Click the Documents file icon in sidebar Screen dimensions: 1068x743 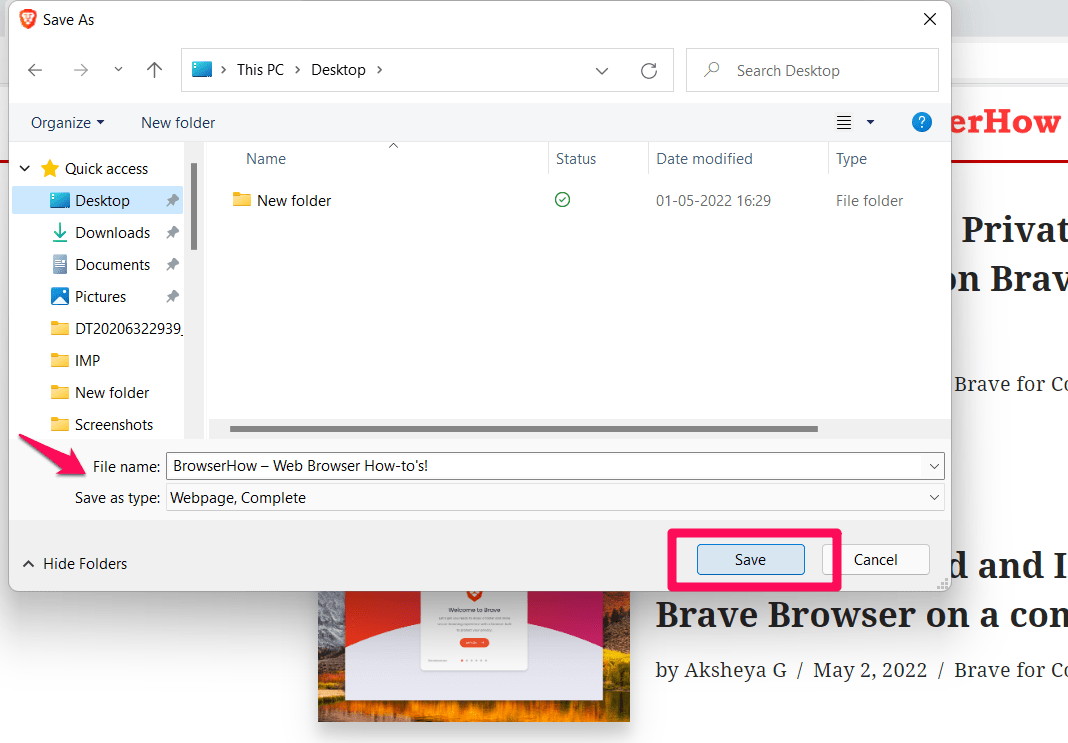[60, 264]
